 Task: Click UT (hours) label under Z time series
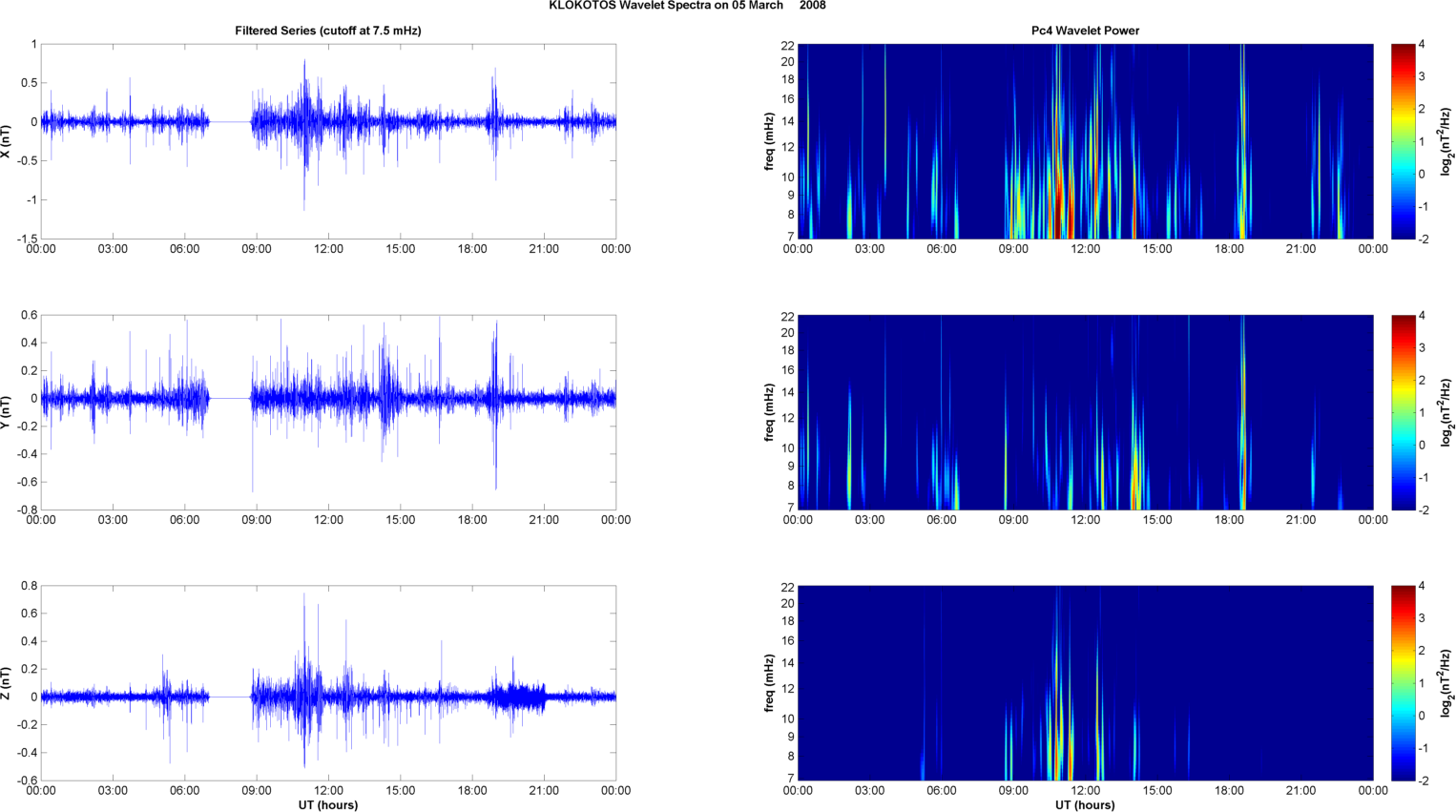click(x=327, y=804)
